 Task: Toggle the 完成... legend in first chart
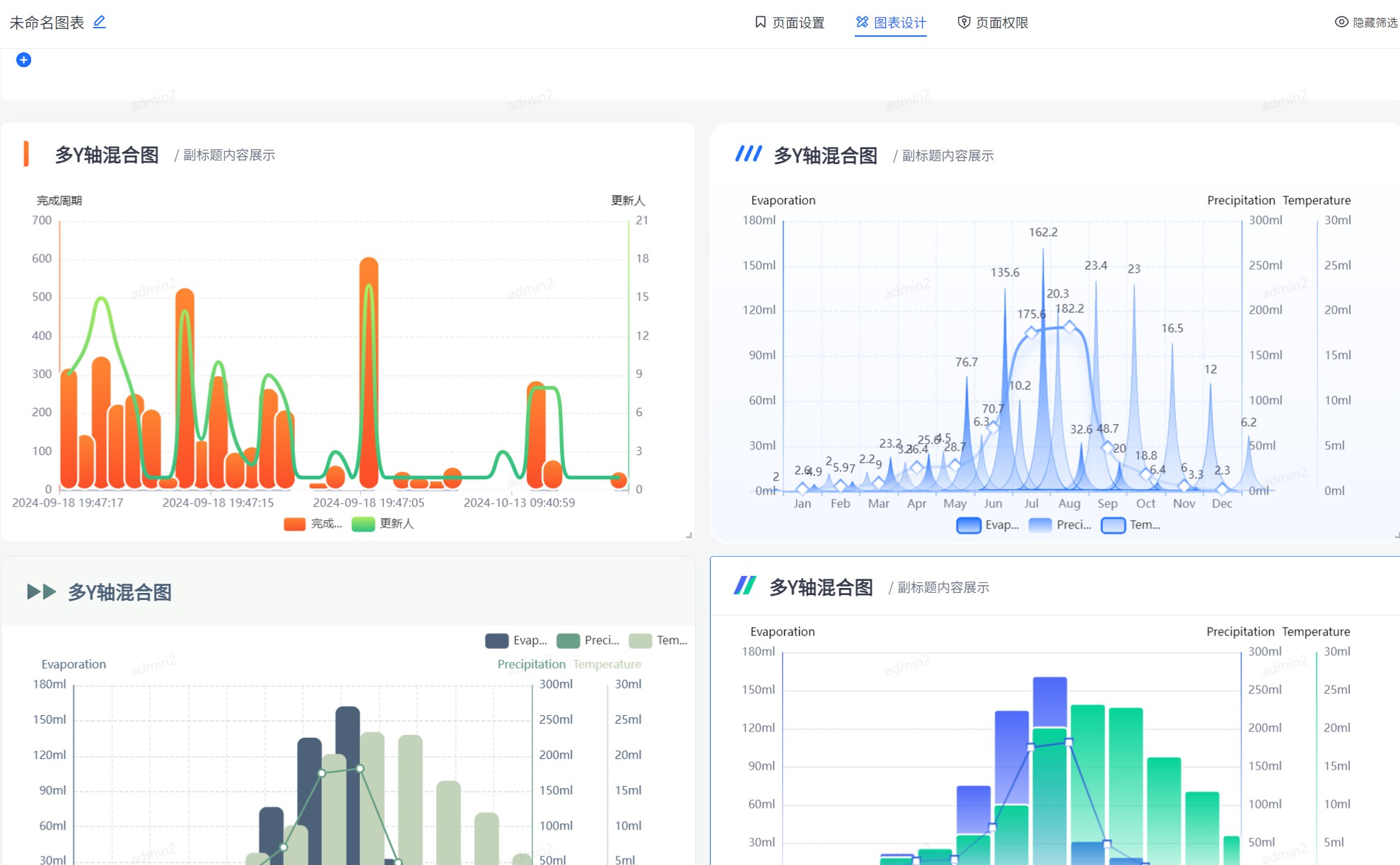313,524
